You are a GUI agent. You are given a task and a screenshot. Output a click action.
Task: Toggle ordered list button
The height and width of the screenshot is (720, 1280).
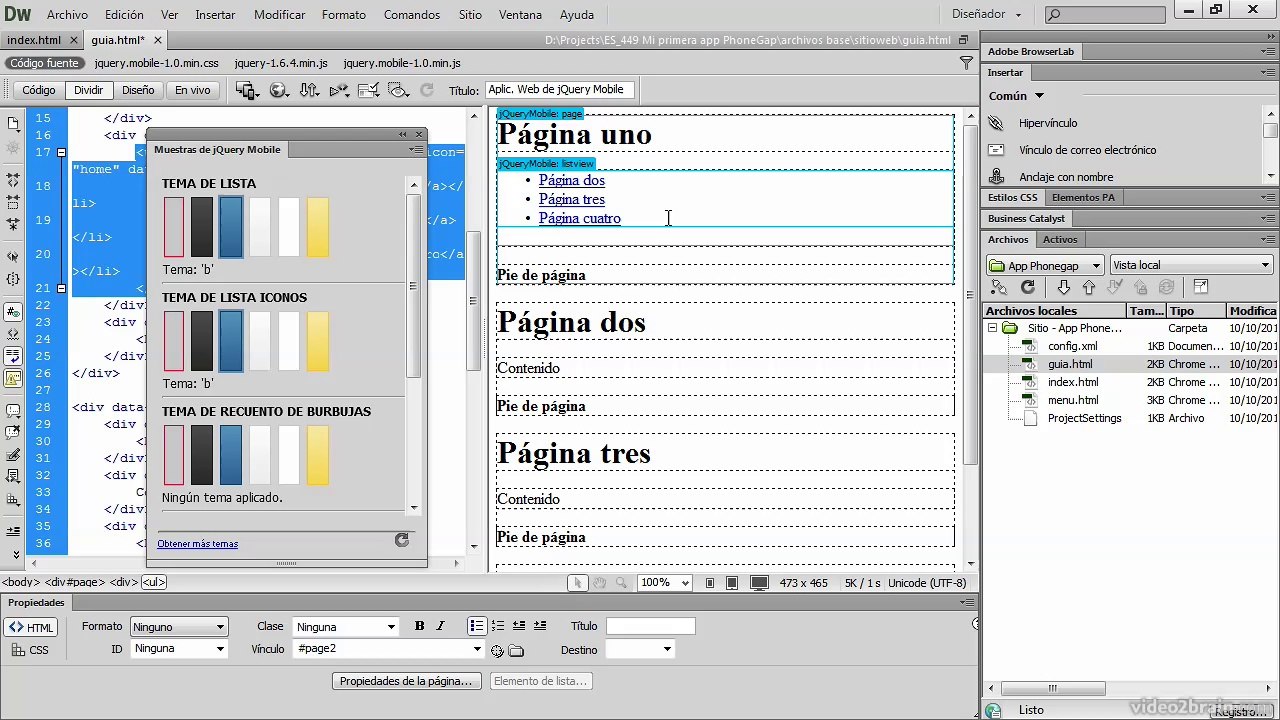point(498,626)
